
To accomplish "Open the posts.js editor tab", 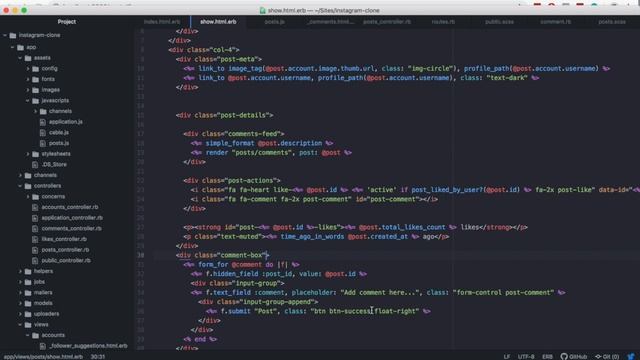I will [274, 22].
